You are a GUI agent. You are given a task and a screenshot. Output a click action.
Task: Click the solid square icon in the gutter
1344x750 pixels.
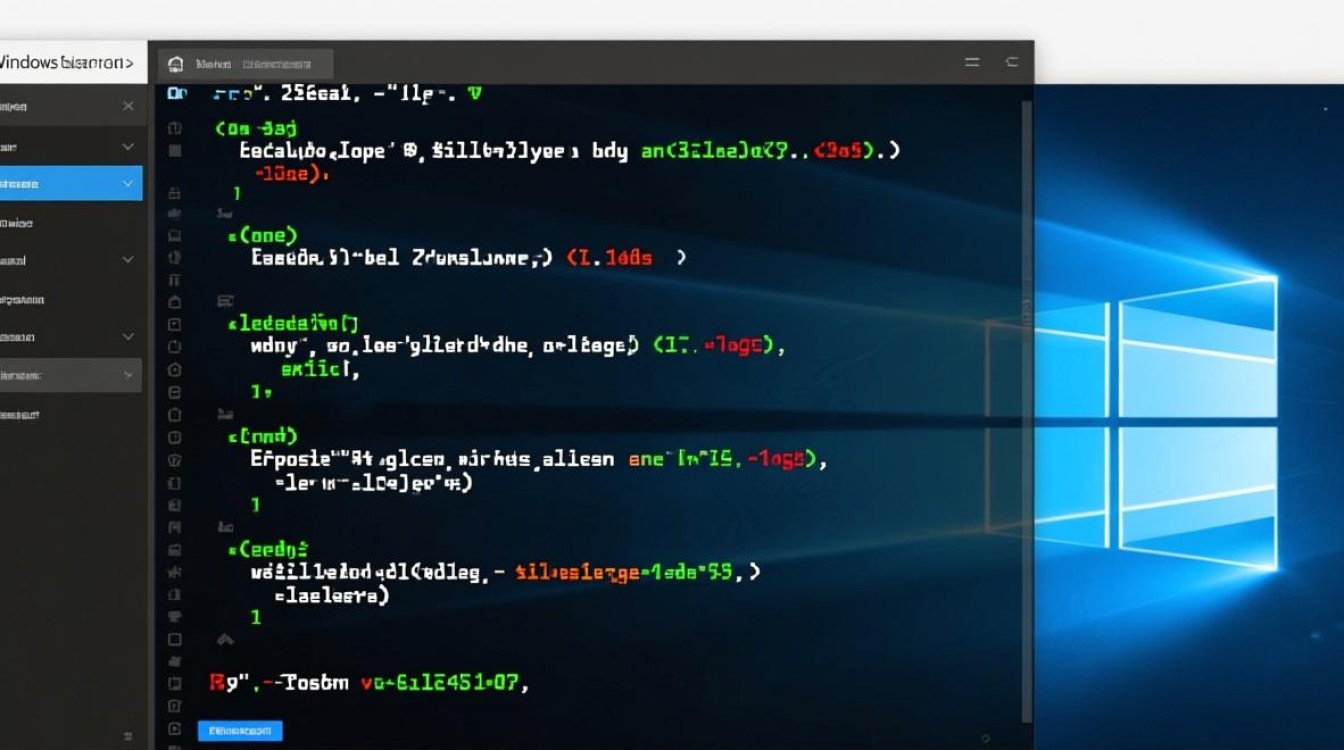tap(175, 151)
